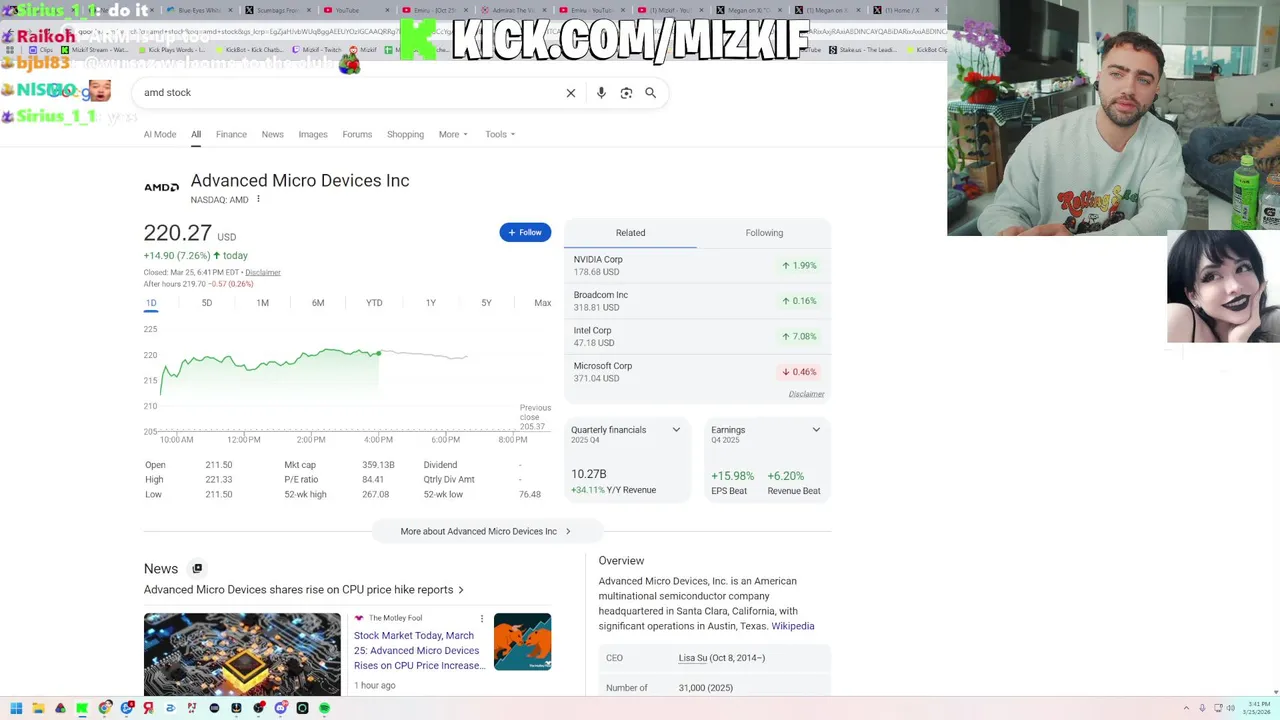Select the Forums search tab
The height and width of the screenshot is (720, 1280).
[x=357, y=134]
